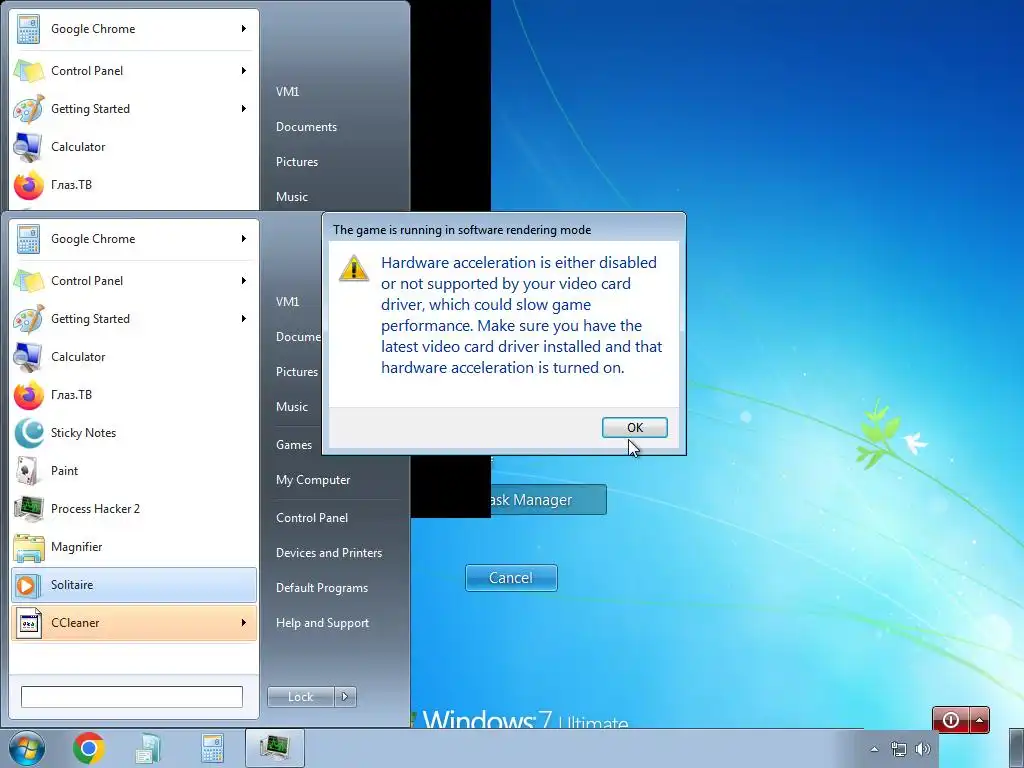Click the Sticky Notes icon in the start menu
The width and height of the screenshot is (1024, 768).
point(29,433)
